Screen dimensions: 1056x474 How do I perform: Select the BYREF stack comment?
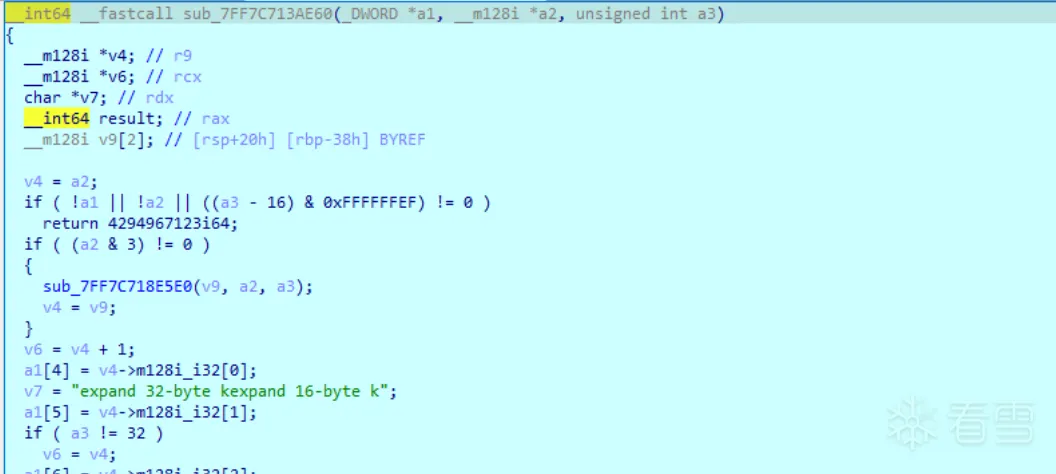click(402, 140)
